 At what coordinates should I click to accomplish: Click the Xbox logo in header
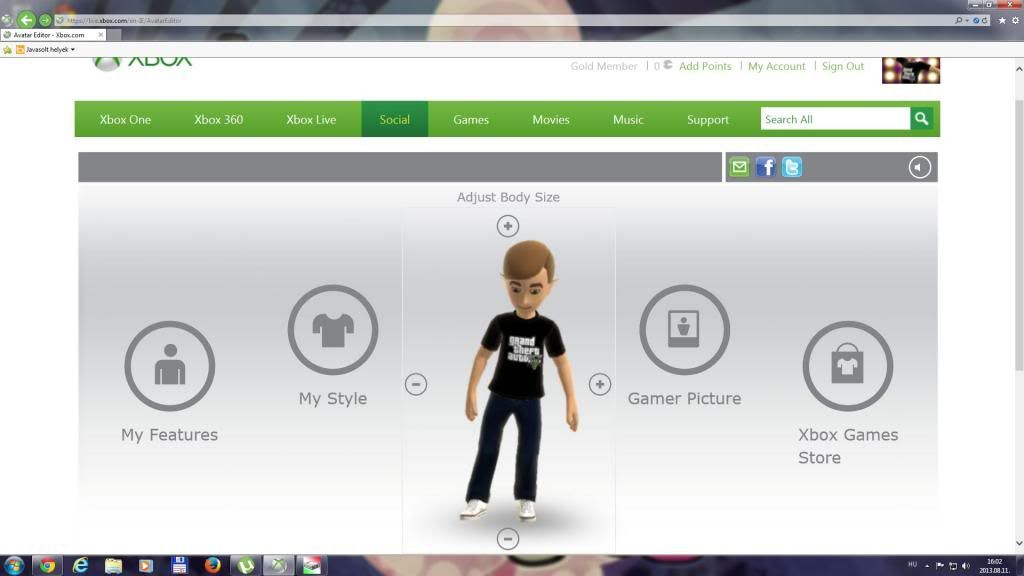pos(142,63)
